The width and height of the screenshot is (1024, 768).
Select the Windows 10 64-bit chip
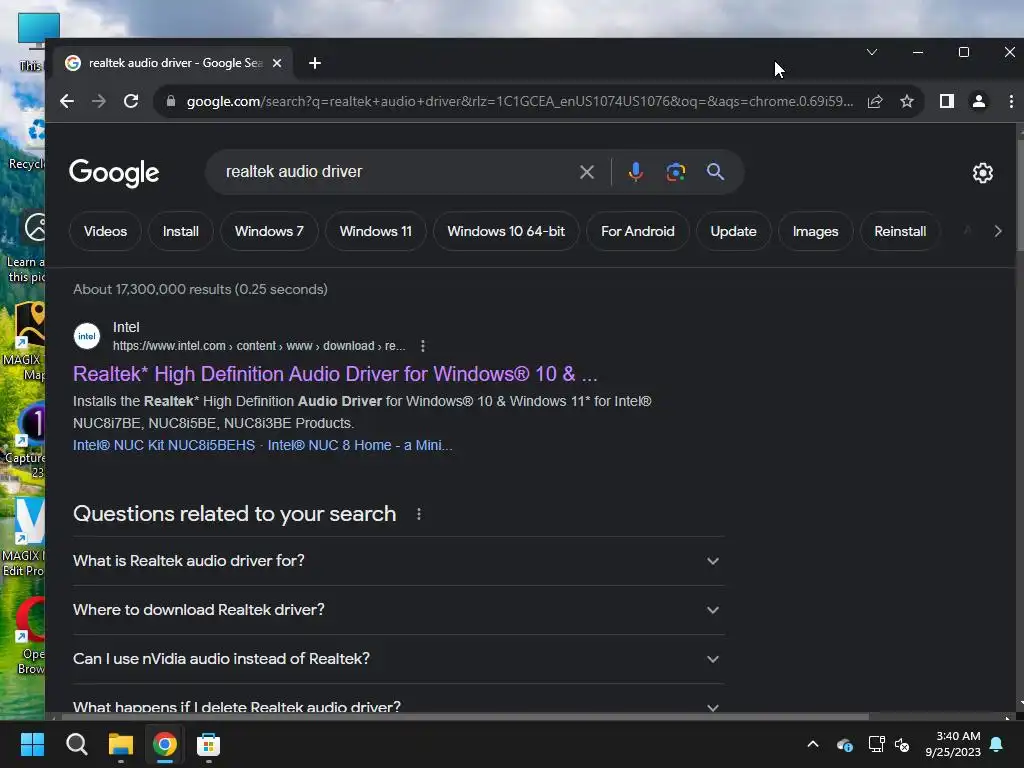[506, 231]
